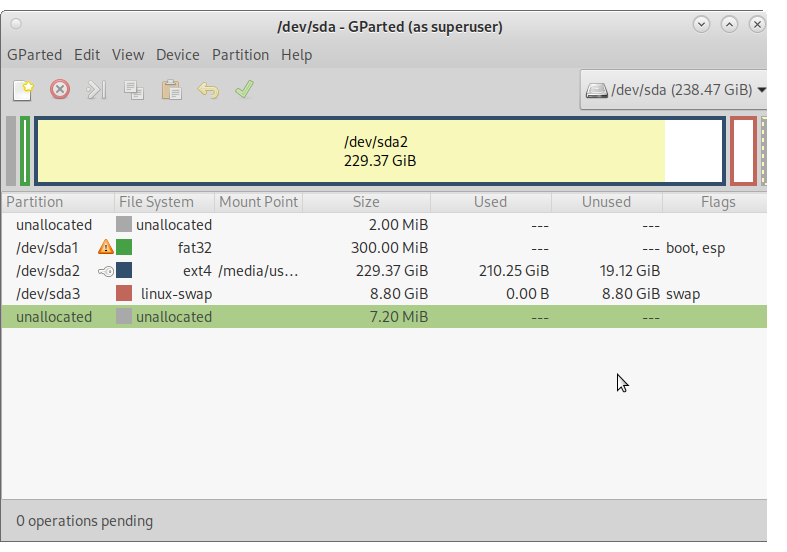The image size is (787, 552).
Task: Click the Copy partition toolbar icon
Action: (133, 90)
